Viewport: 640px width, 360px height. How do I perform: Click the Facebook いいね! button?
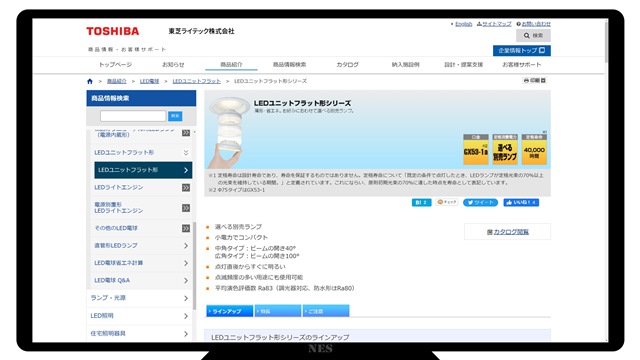[x=521, y=202]
